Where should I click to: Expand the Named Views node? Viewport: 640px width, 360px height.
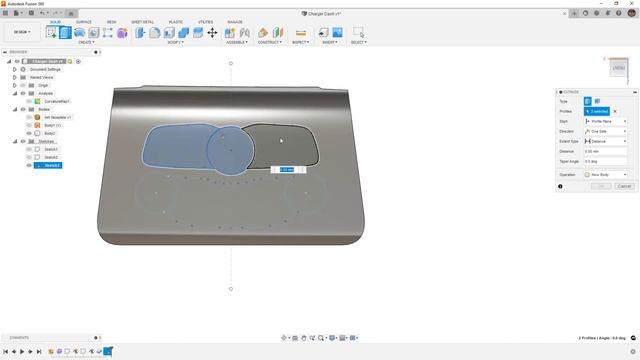click(15, 78)
